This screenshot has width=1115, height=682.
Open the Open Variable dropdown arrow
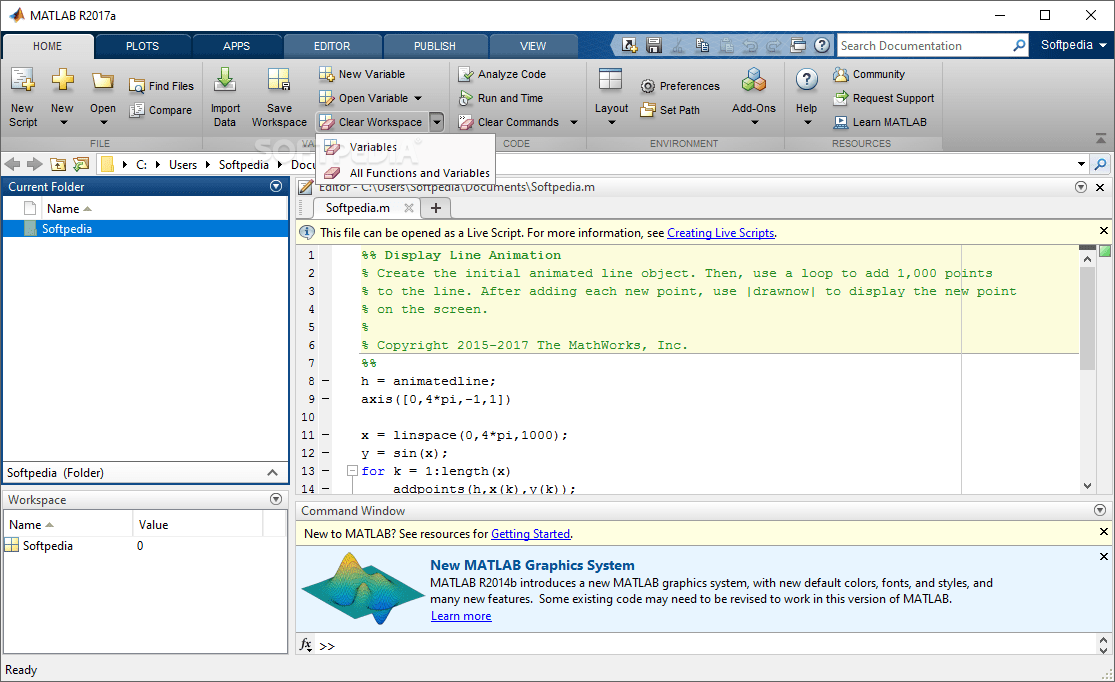coord(418,98)
